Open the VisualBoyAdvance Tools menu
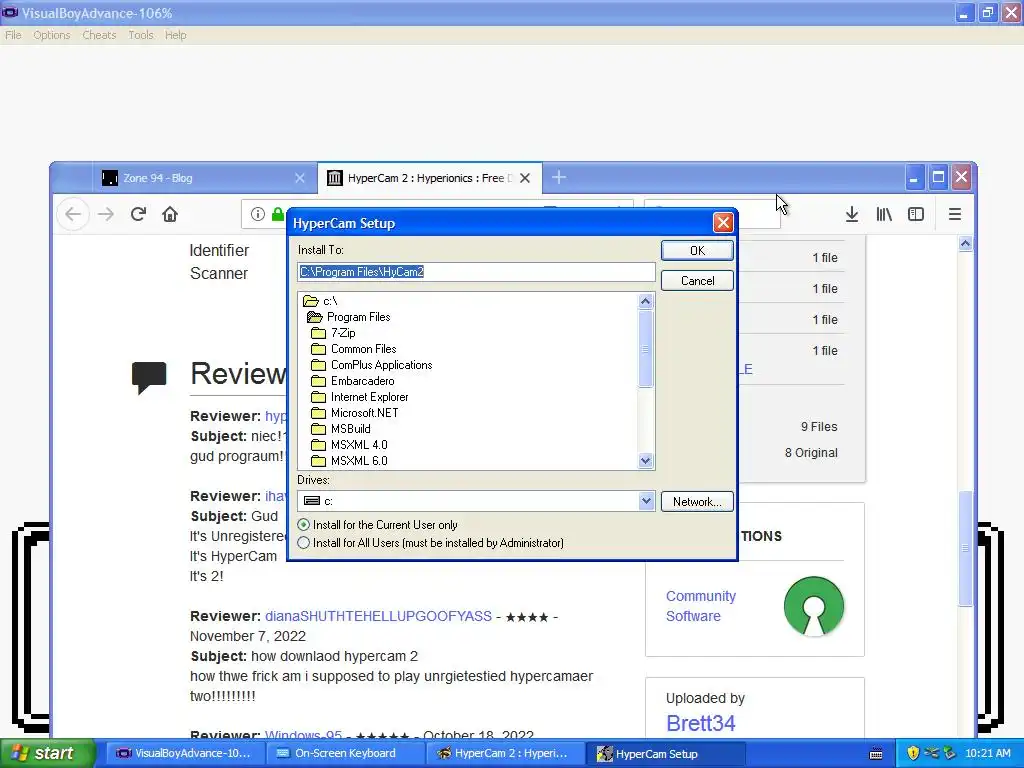Screen dimensions: 1024x768 pyautogui.click(x=140, y=35)
